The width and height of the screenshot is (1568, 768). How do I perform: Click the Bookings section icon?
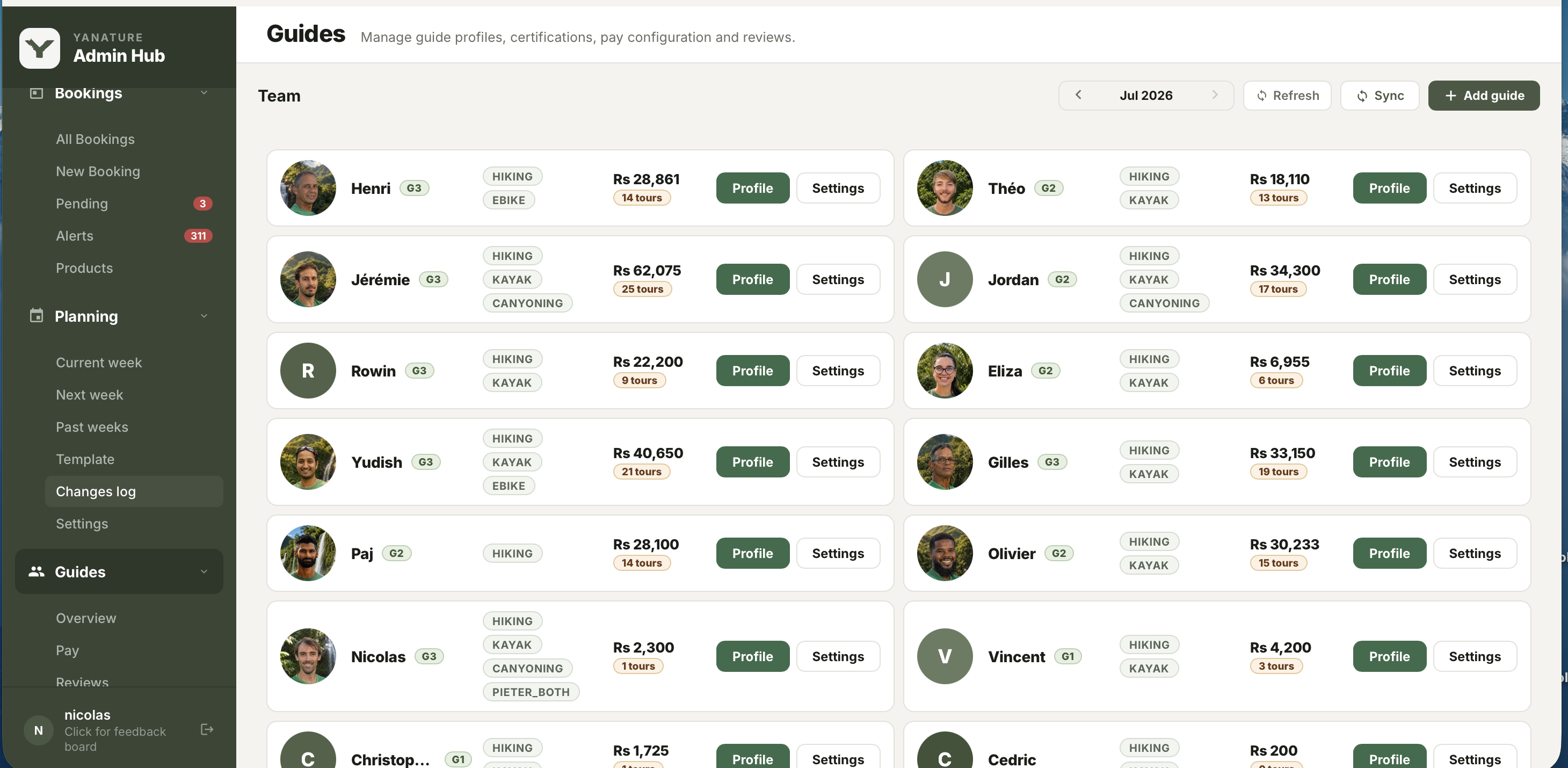point(37,93)
